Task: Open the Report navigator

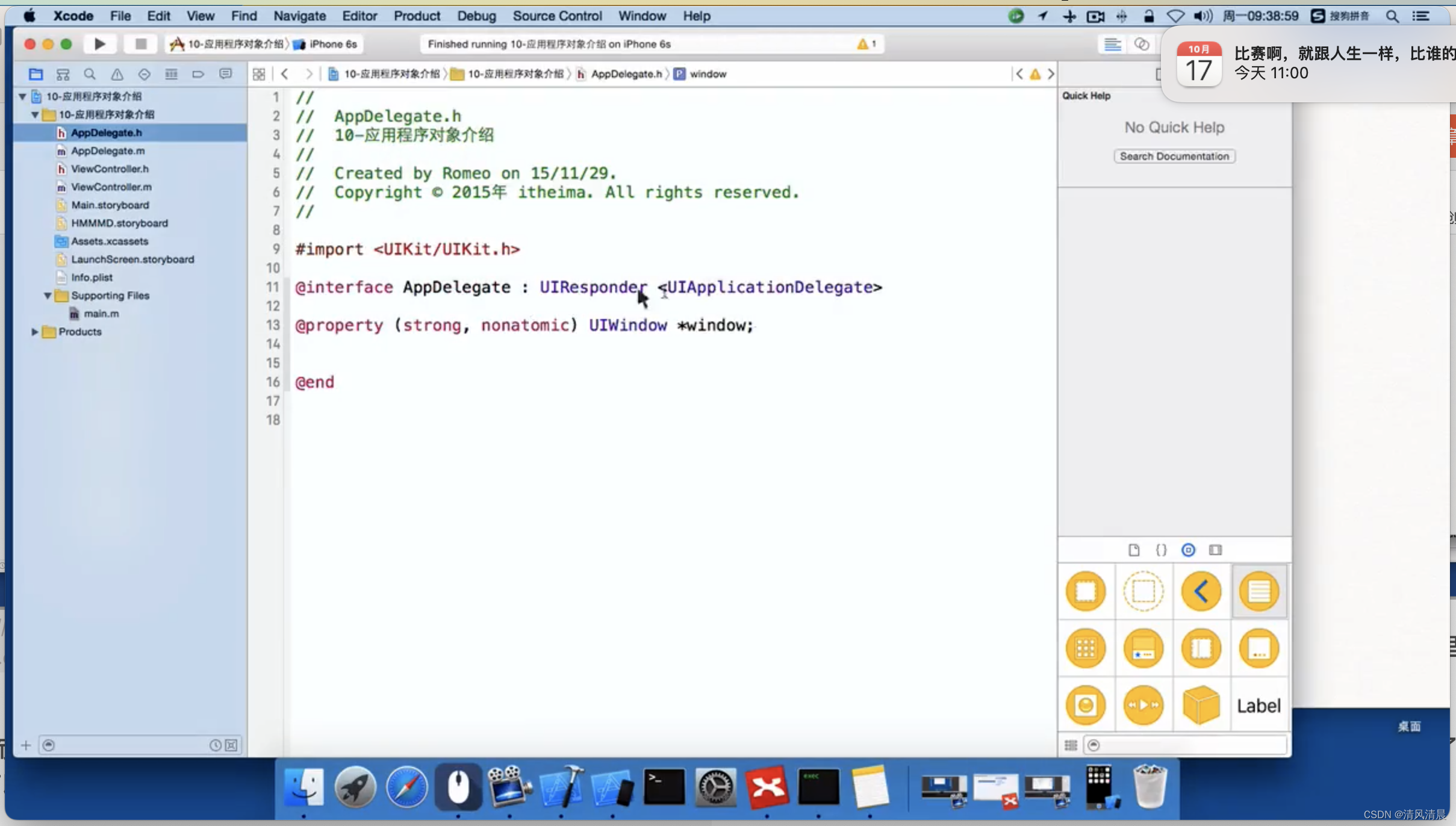Action: 225,74
